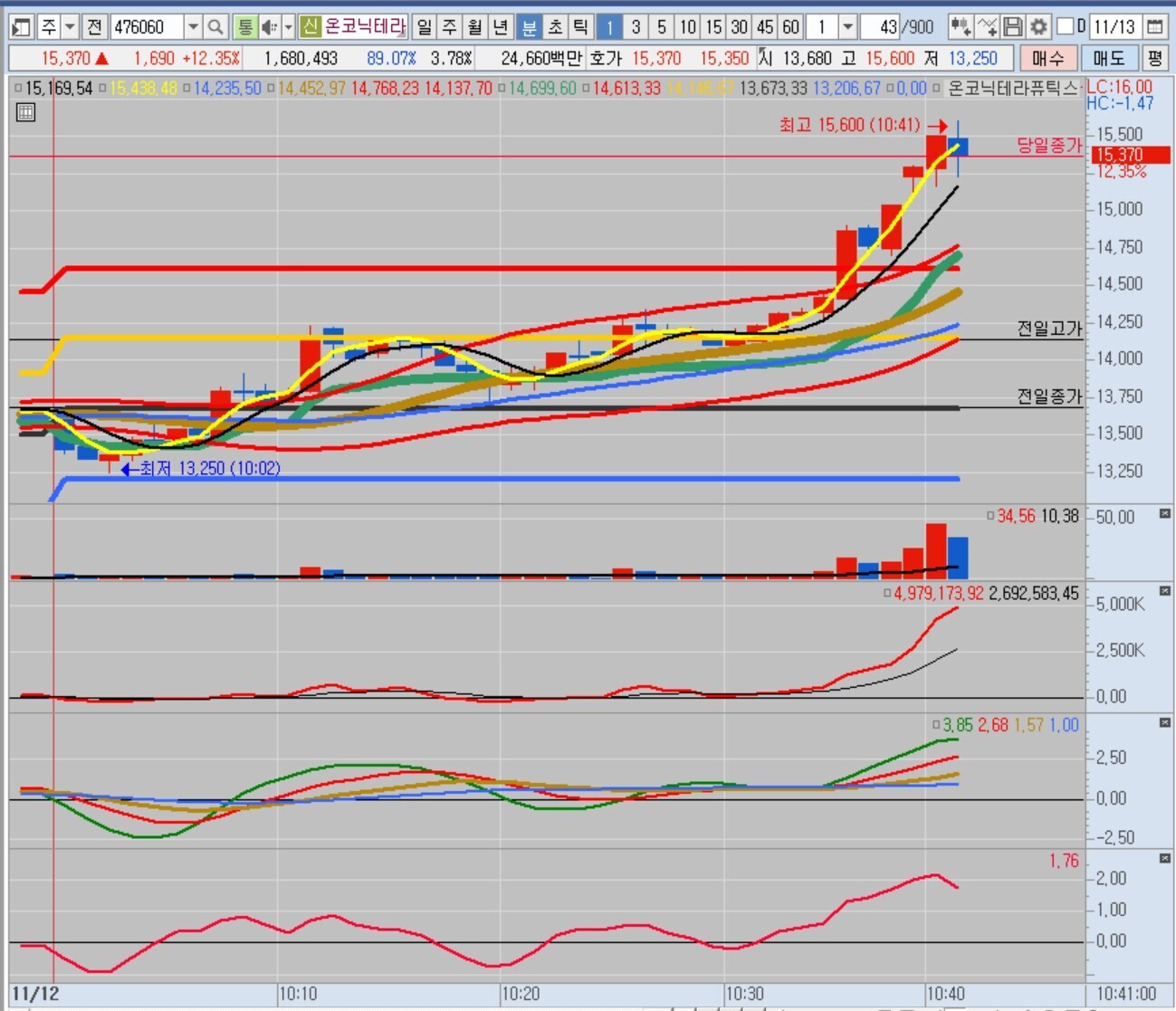
Task: Toggle the D checkbox beside date field
Action: 1066,27
